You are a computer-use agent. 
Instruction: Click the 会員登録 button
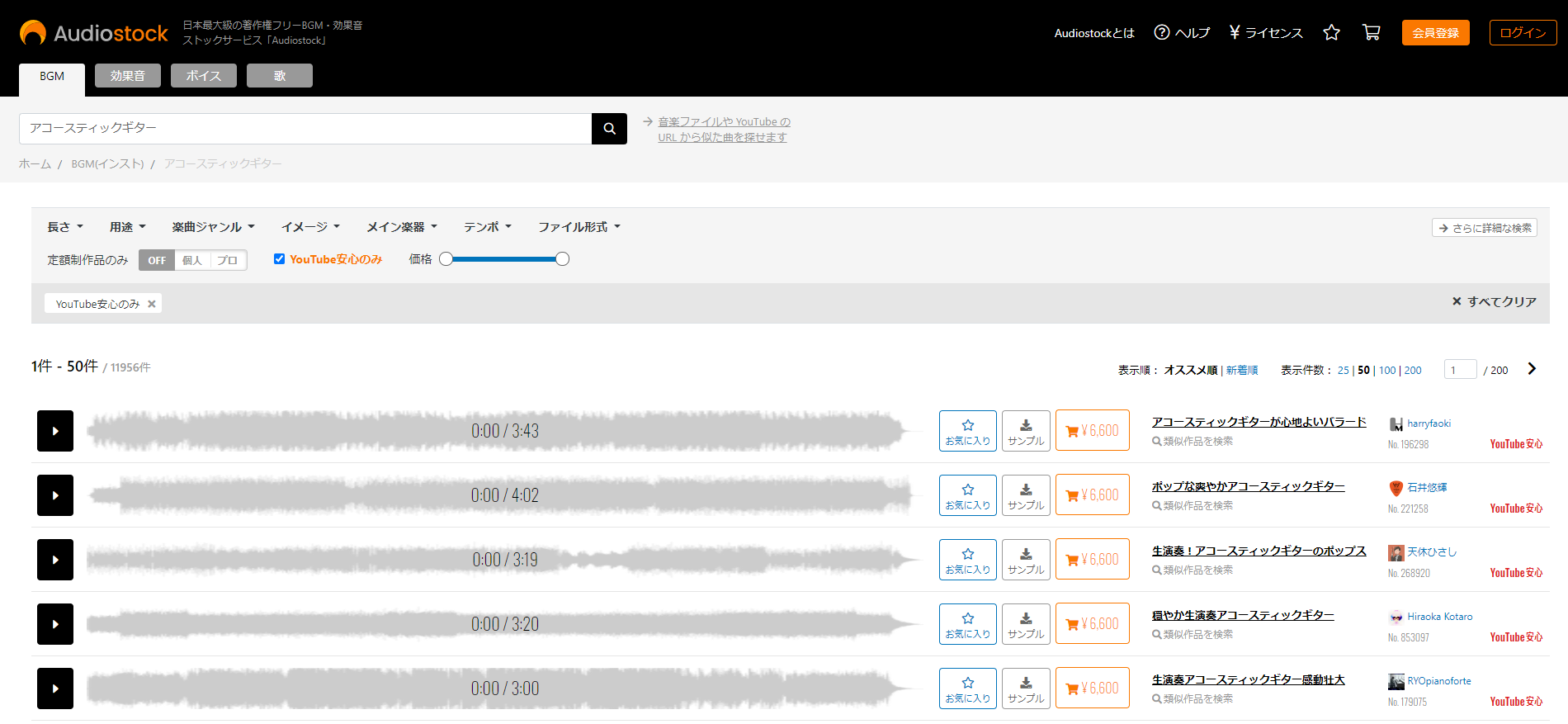1435,33
